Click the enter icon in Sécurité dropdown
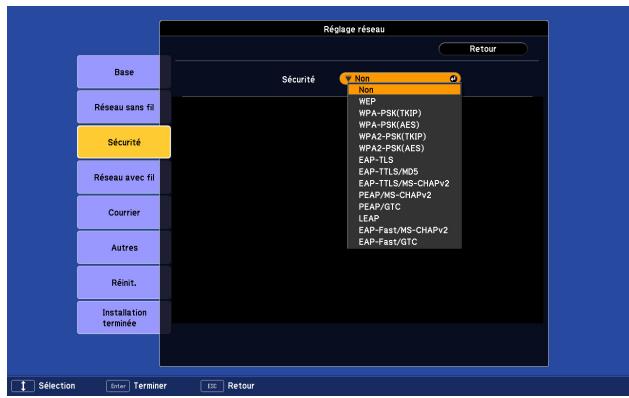629x398 pixels. pos(453,79)
